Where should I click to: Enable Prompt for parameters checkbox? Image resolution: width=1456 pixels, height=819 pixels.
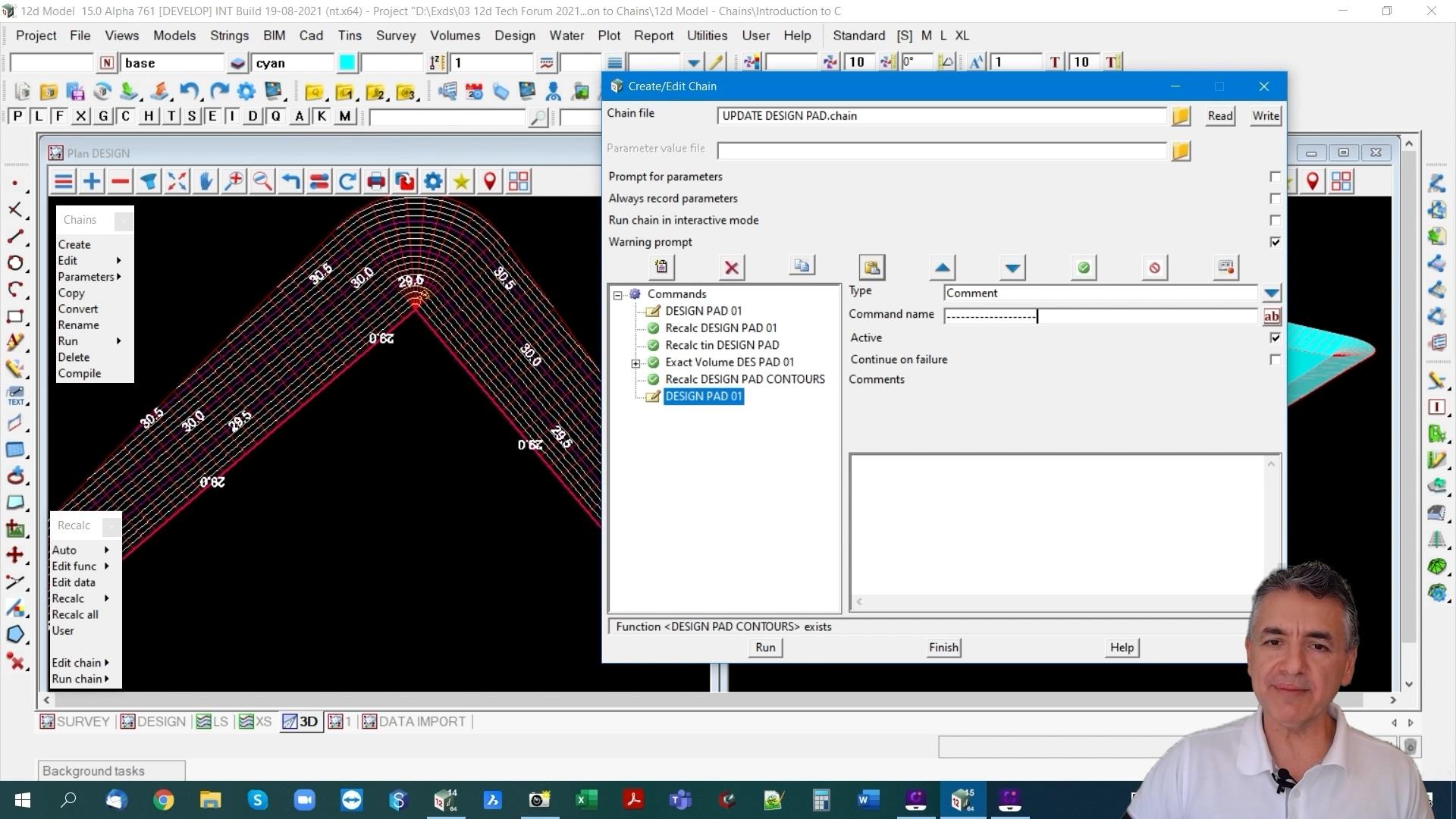pos(1275,177)
